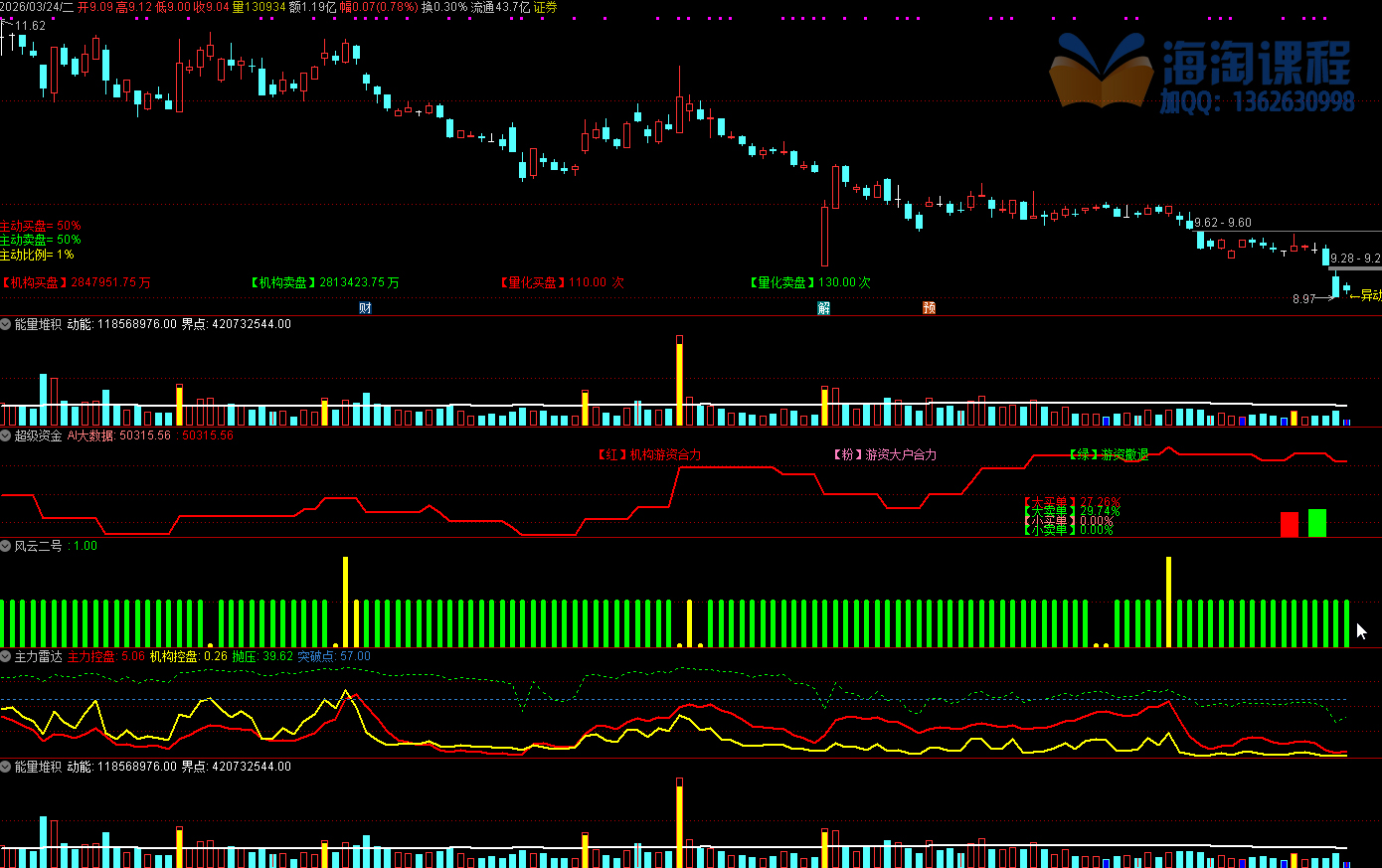Click the 预 forecast event marker
This screenshot has width=1382, height=868.
pos(929,308)
